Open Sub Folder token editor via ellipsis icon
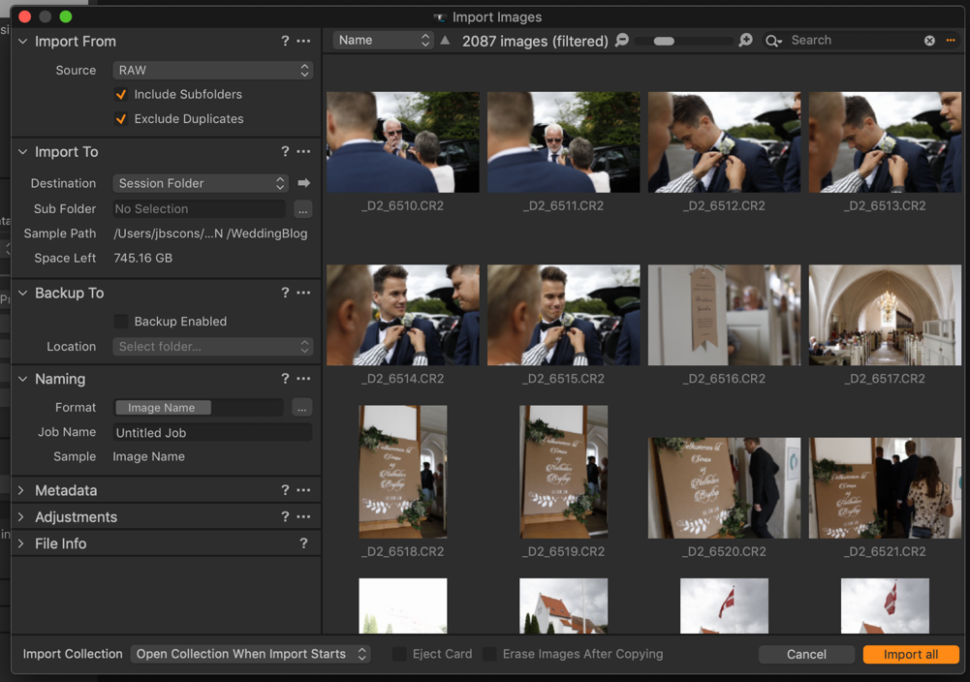This screenshot has width=970, height=682. point(302,208)
